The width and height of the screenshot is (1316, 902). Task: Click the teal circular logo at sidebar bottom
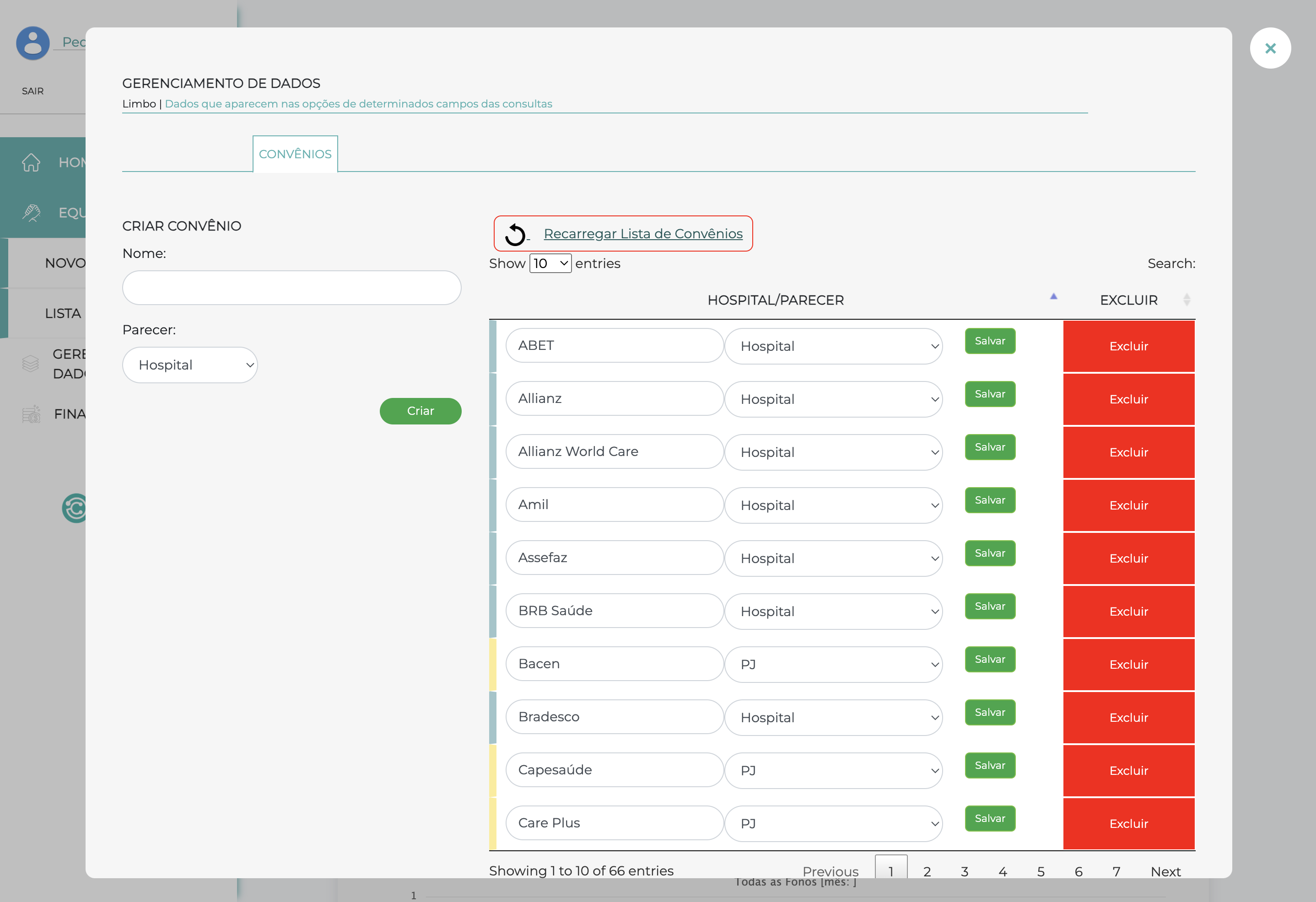tap(76, 508)
